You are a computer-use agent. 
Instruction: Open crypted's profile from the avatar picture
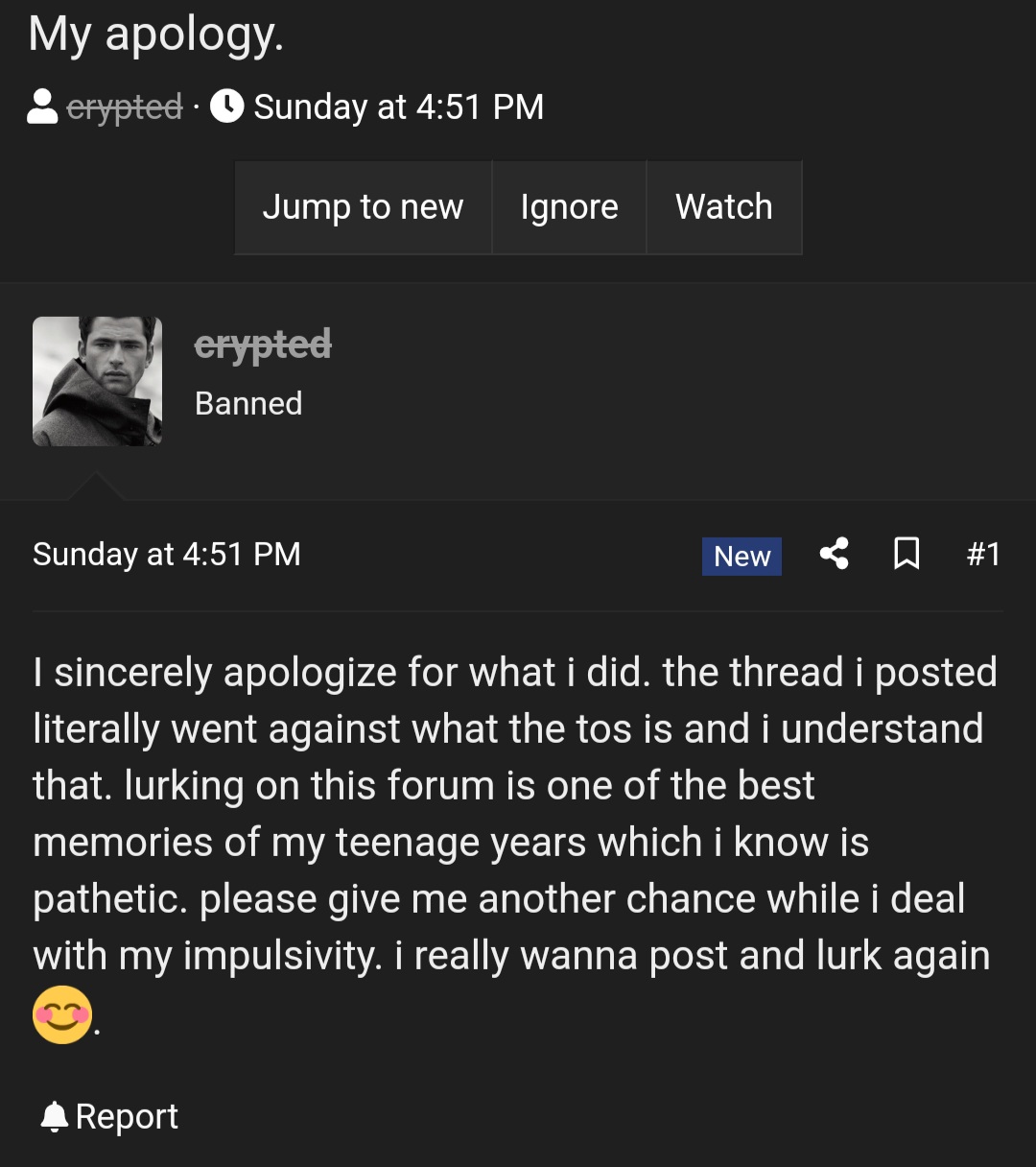pyautogui.click(x=97, y=381)
